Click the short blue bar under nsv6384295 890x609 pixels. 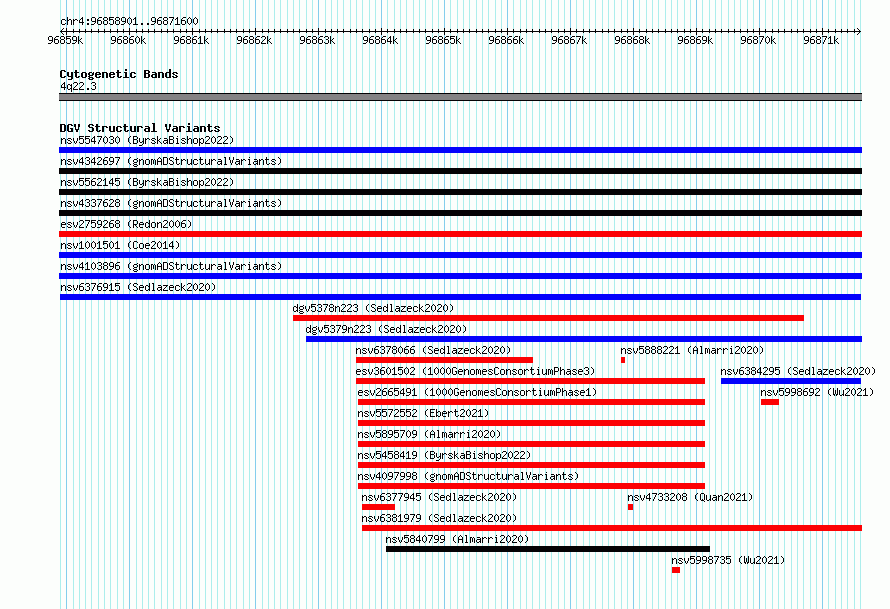pos(791,381)
